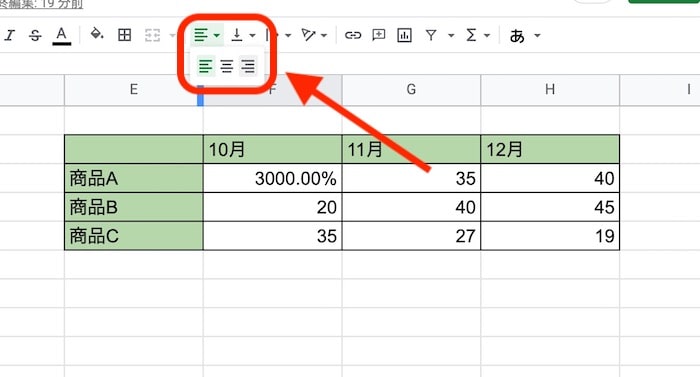700x377 pixels.
Task: Select the 商品C cell
Action: tap(133, 236)
